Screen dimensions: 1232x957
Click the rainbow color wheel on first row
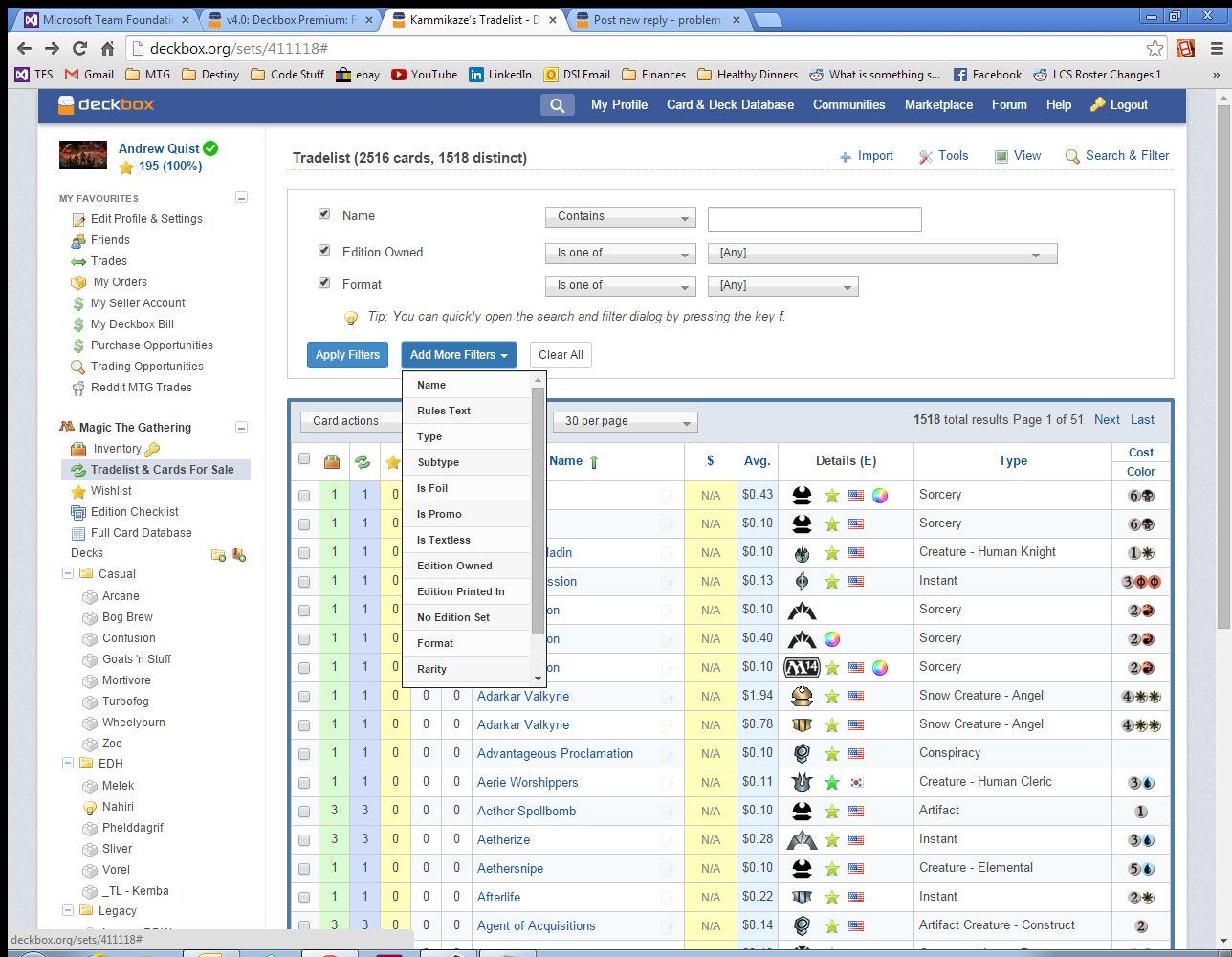pyautogui.click(x=880, y=495)
